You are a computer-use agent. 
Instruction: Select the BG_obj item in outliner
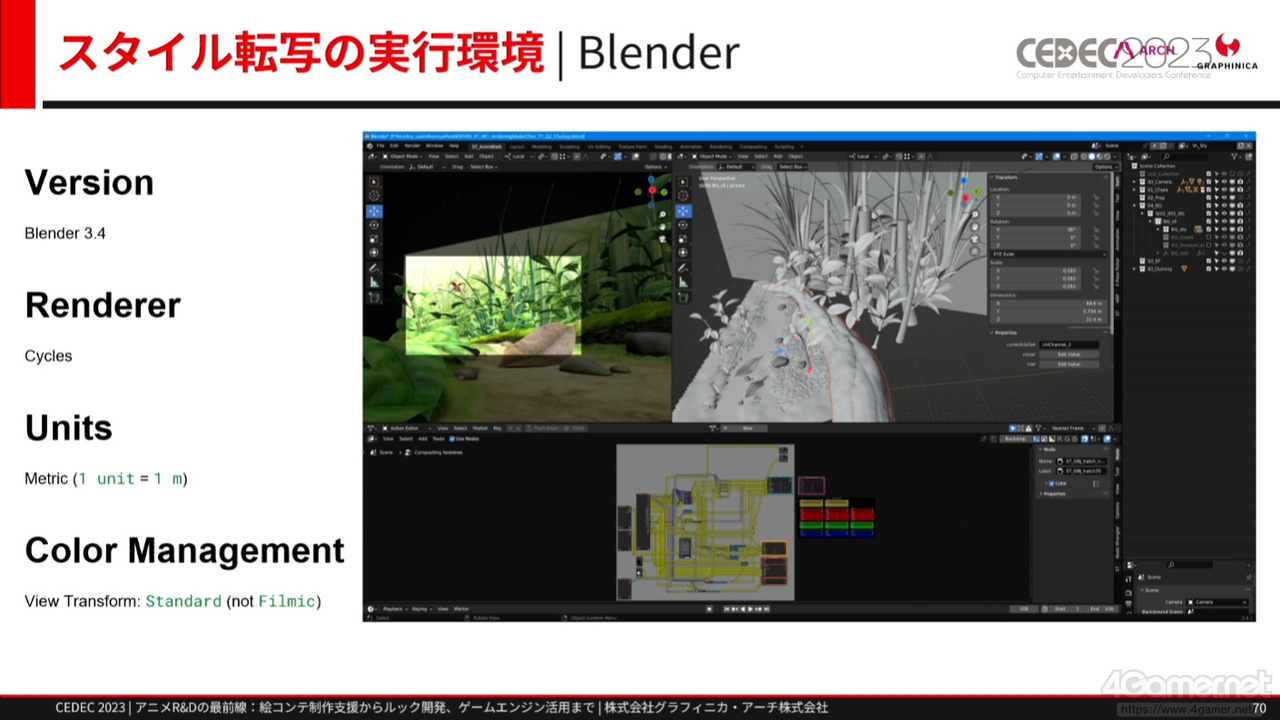[1178, 230]
